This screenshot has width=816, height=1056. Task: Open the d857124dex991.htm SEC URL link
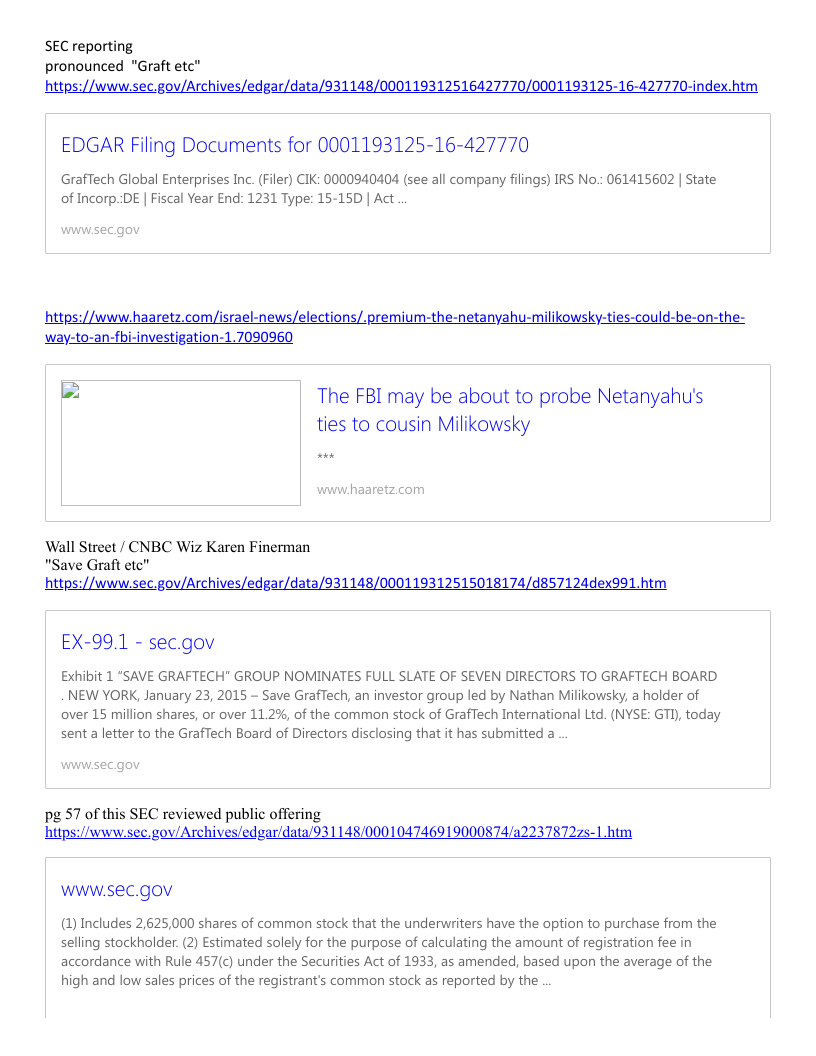(x=355, y=583)
